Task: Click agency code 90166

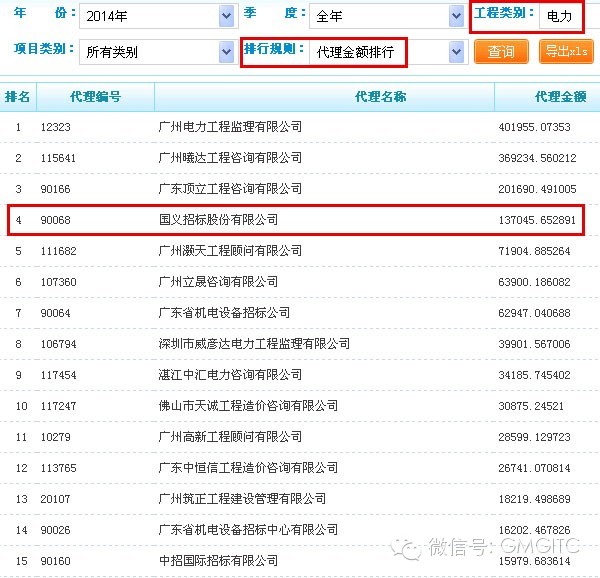Action: tap(55, 189)
